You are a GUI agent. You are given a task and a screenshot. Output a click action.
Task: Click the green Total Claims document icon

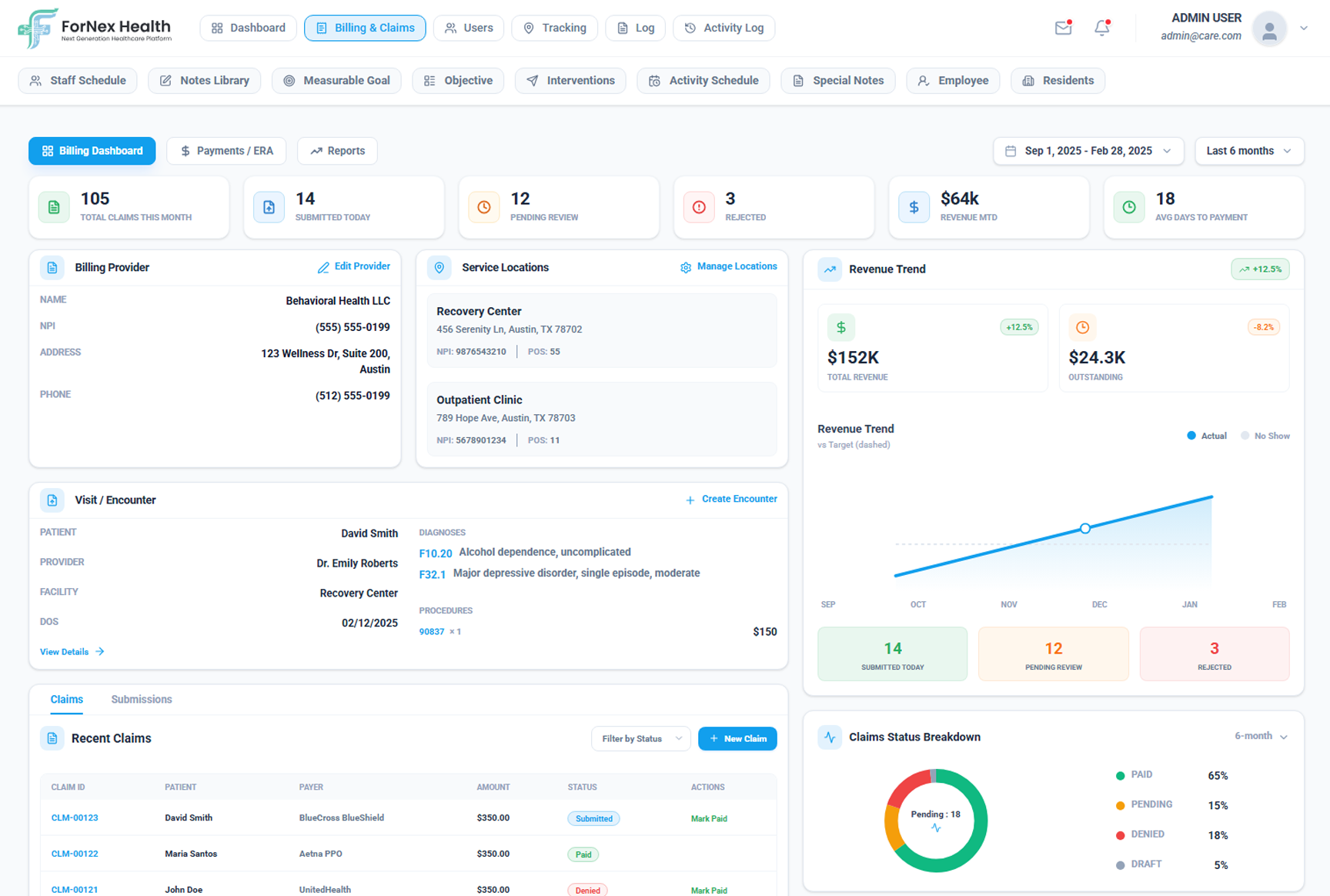pyautogui.click(x=53, y=206)
